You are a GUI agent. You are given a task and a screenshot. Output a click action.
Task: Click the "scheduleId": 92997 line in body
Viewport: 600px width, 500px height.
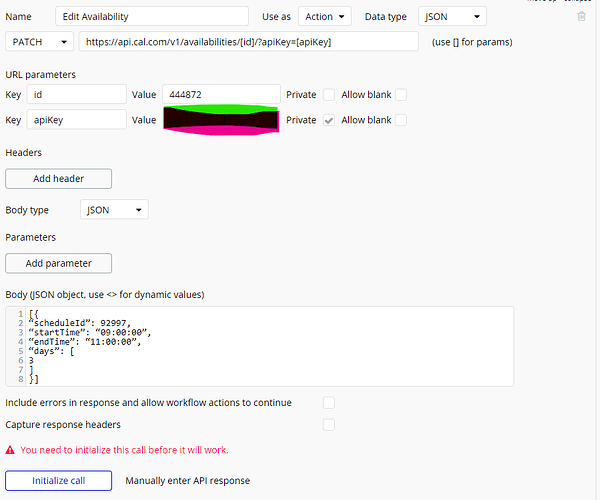(x=80, y=323)
